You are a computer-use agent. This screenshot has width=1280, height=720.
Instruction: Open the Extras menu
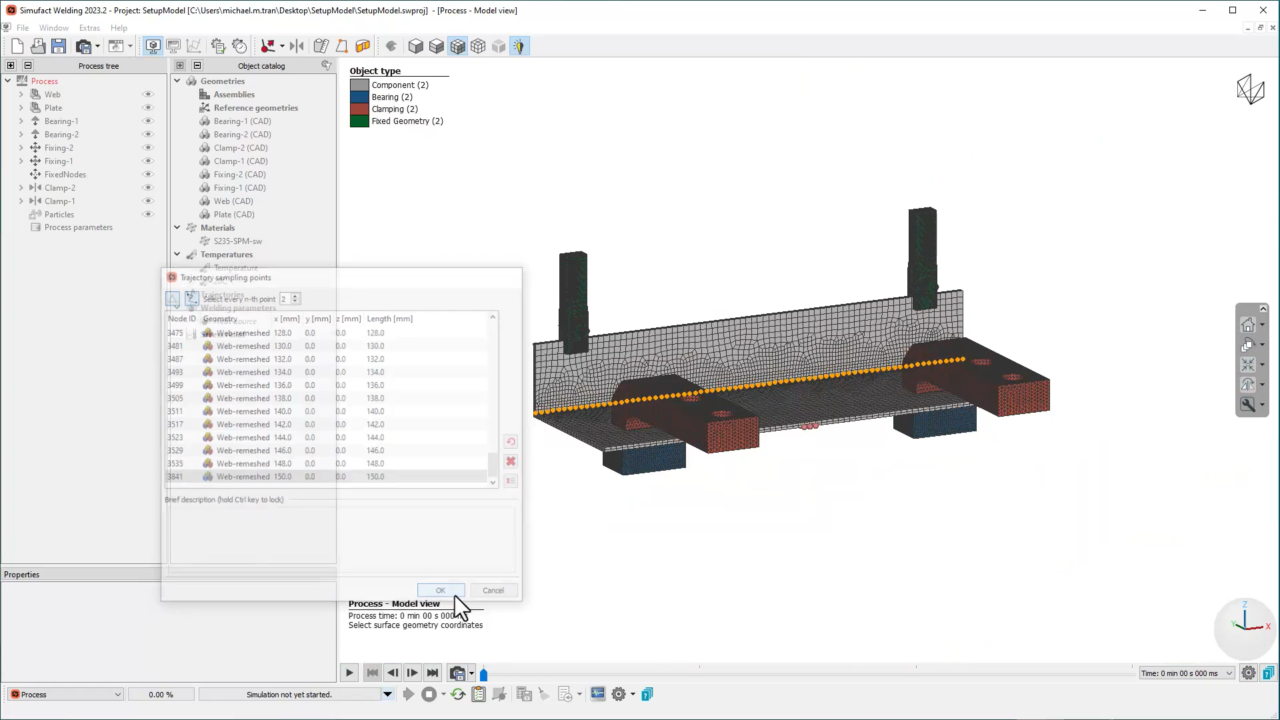pos(89,28)
